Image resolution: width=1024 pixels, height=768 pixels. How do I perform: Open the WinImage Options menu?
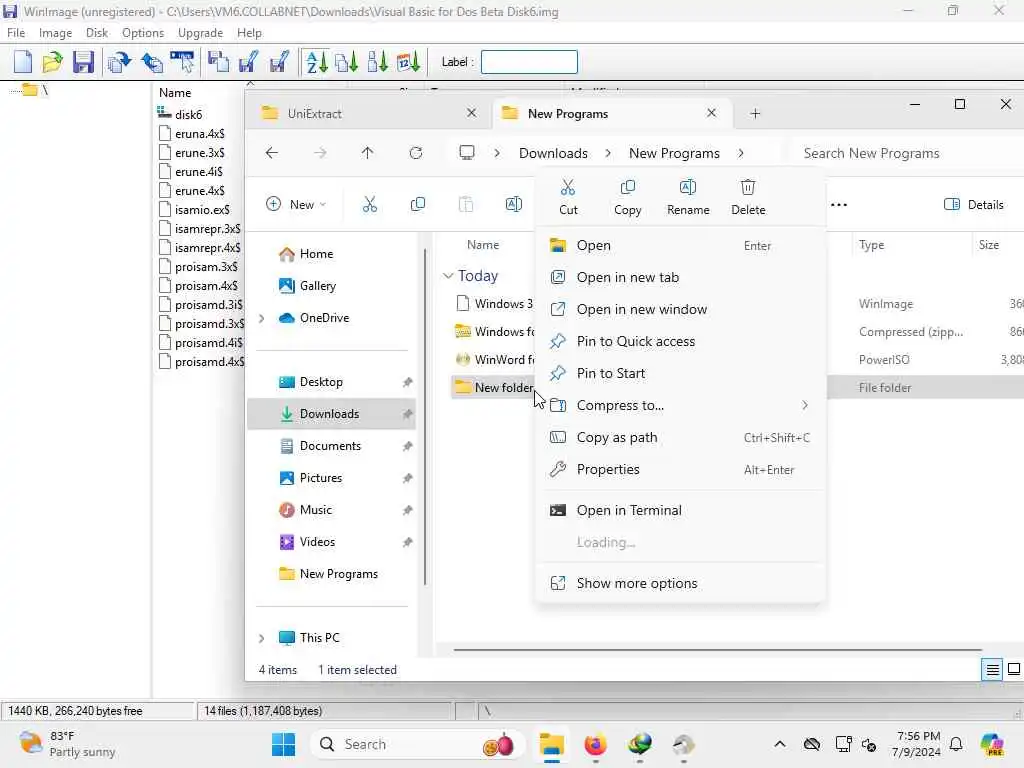143,33
